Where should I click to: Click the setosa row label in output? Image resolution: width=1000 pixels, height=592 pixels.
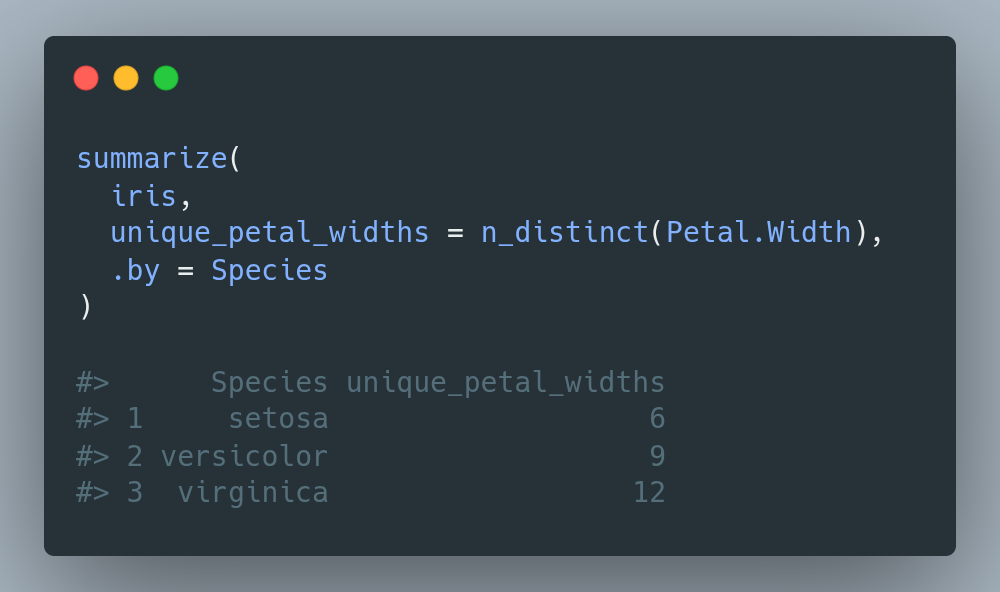pos(278,419)
